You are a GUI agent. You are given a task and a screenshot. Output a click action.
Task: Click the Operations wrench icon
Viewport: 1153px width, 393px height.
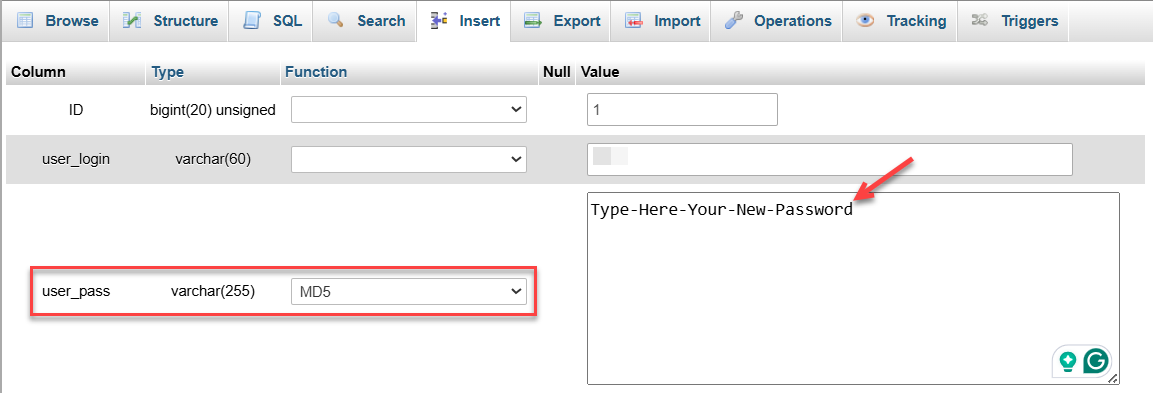[734, 21]
